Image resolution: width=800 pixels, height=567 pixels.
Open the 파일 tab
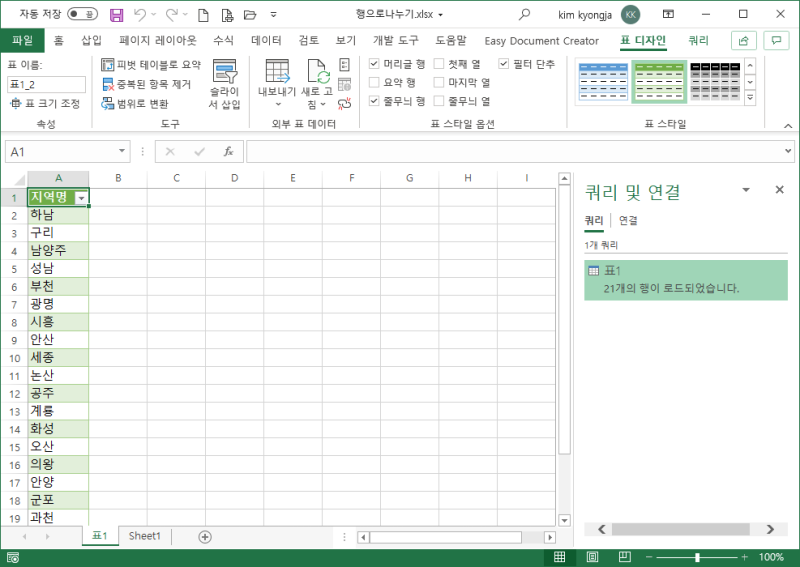22,40
